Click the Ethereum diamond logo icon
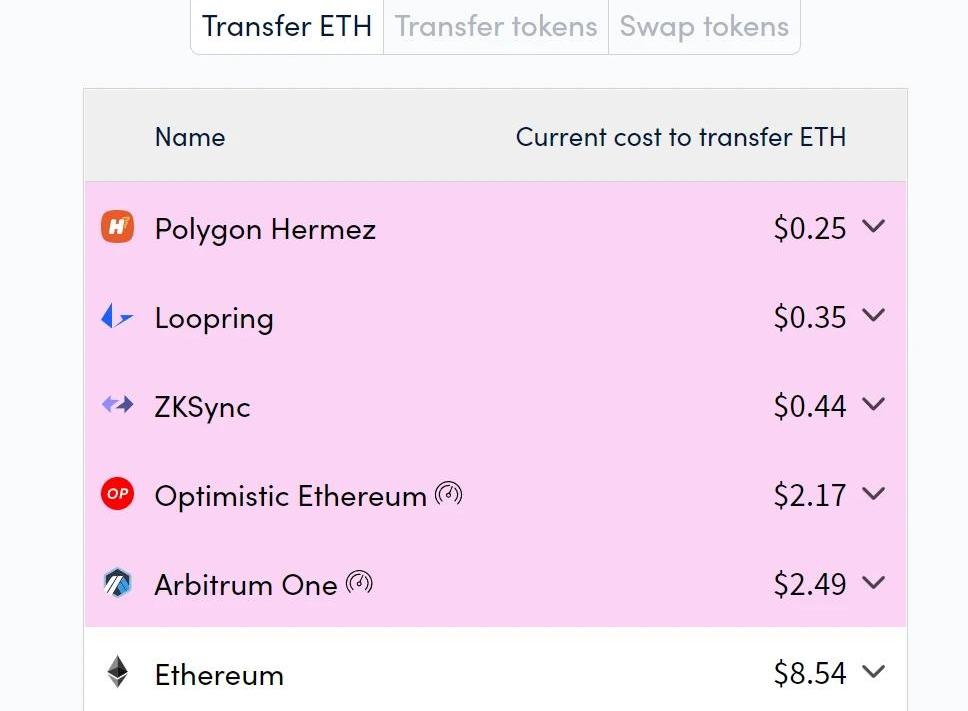This screenshot has width=968, height=711. [x=118, y=672]
